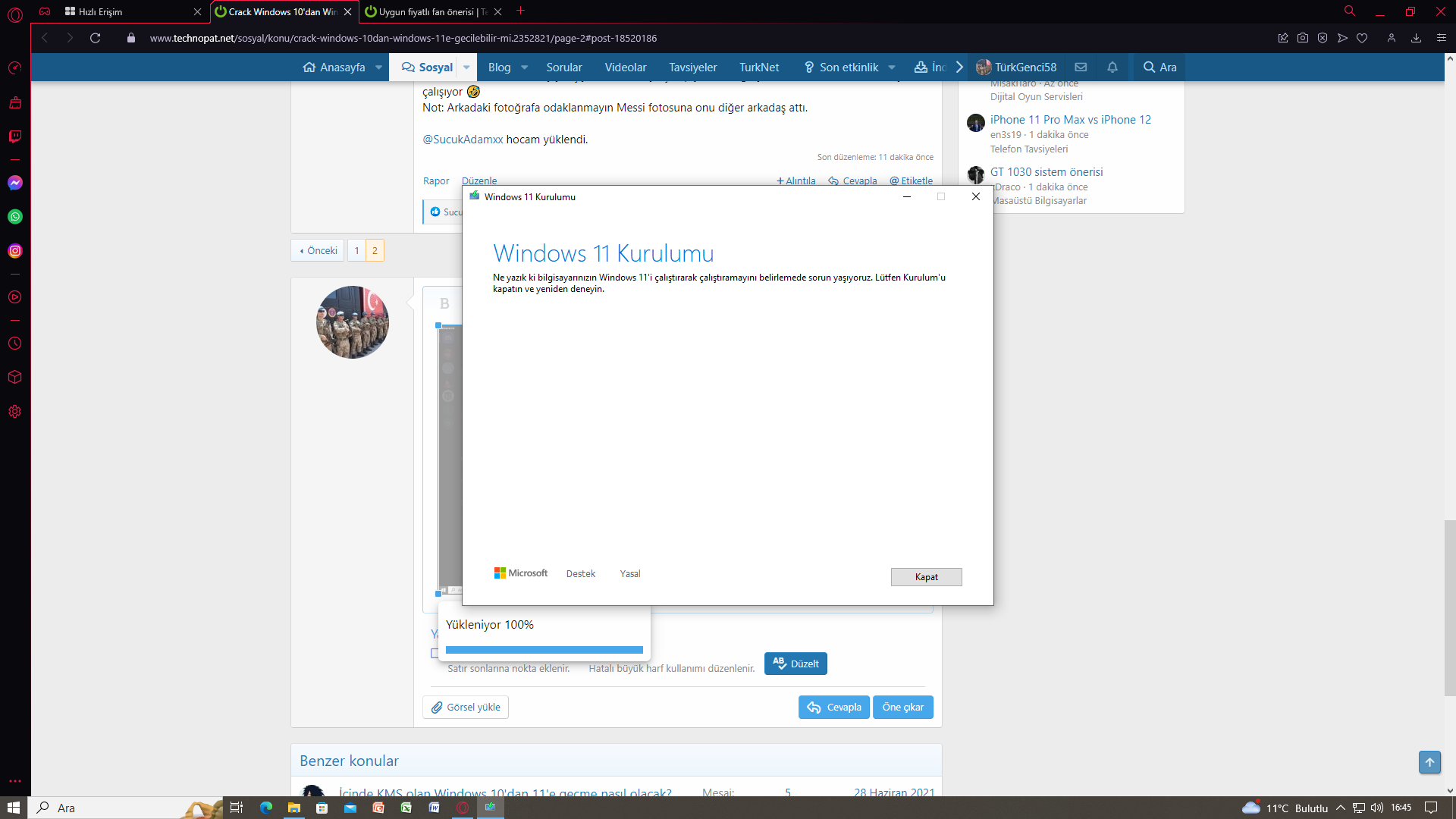Switch to the Uygun fiyatlı fan önerisi tab
This screenshot has width=1456, height=819.
pyautogui.click(x=427, y=11)
